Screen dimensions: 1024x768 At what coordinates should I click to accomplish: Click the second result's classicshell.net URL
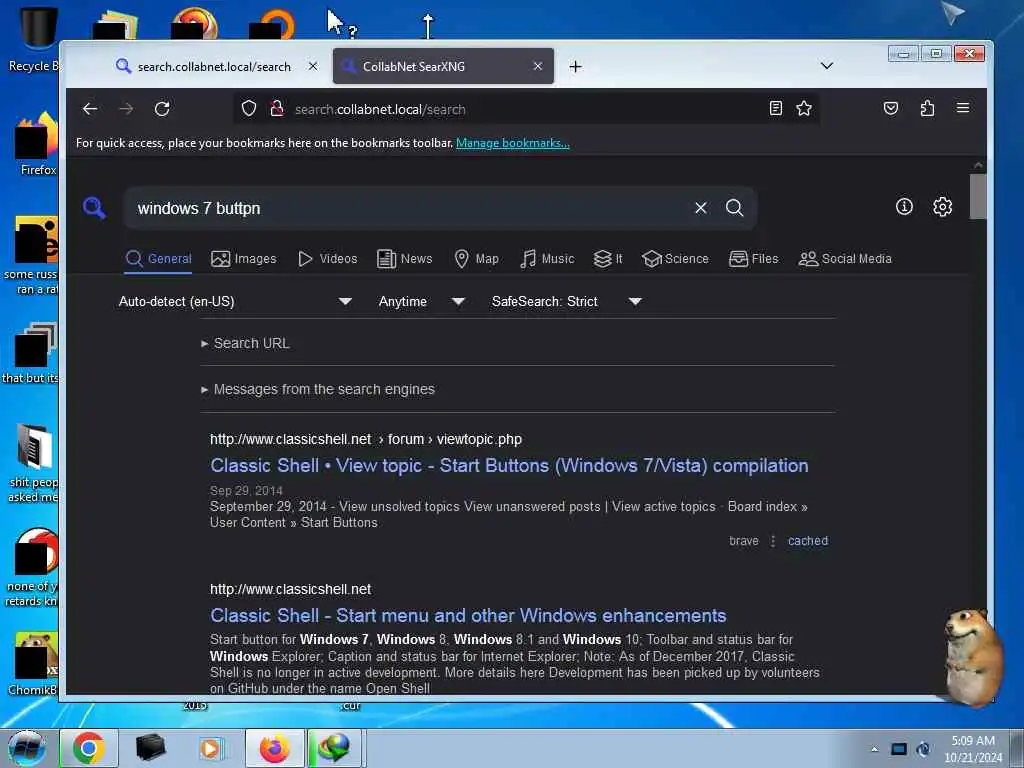click(x=291, y=589)
